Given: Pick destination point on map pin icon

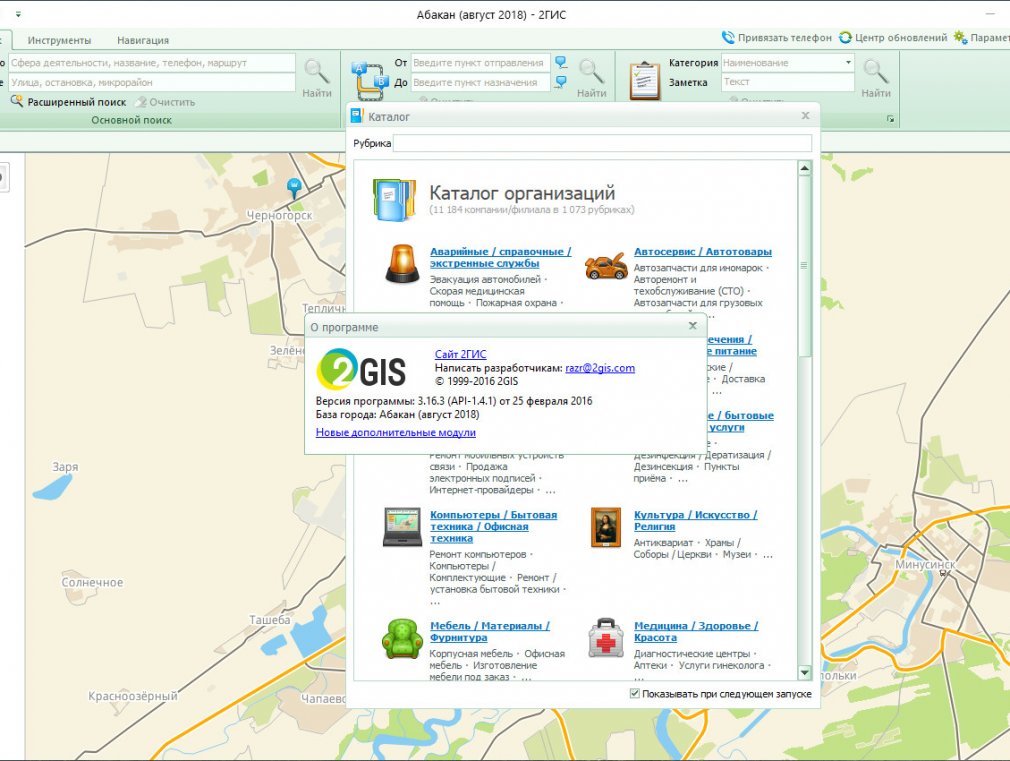Looking at the screenshot, I should point(561,82).
